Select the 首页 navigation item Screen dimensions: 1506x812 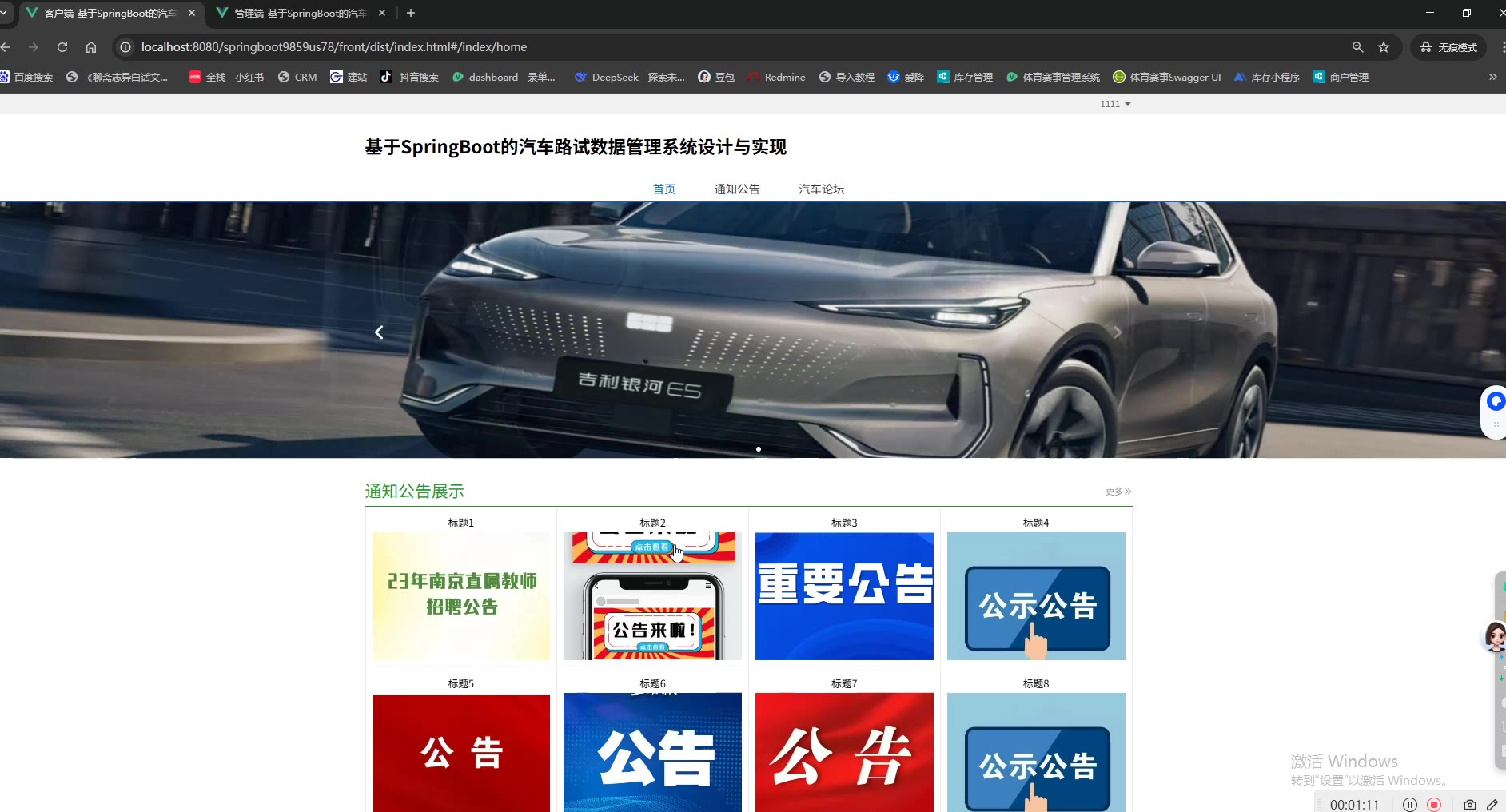664,189
